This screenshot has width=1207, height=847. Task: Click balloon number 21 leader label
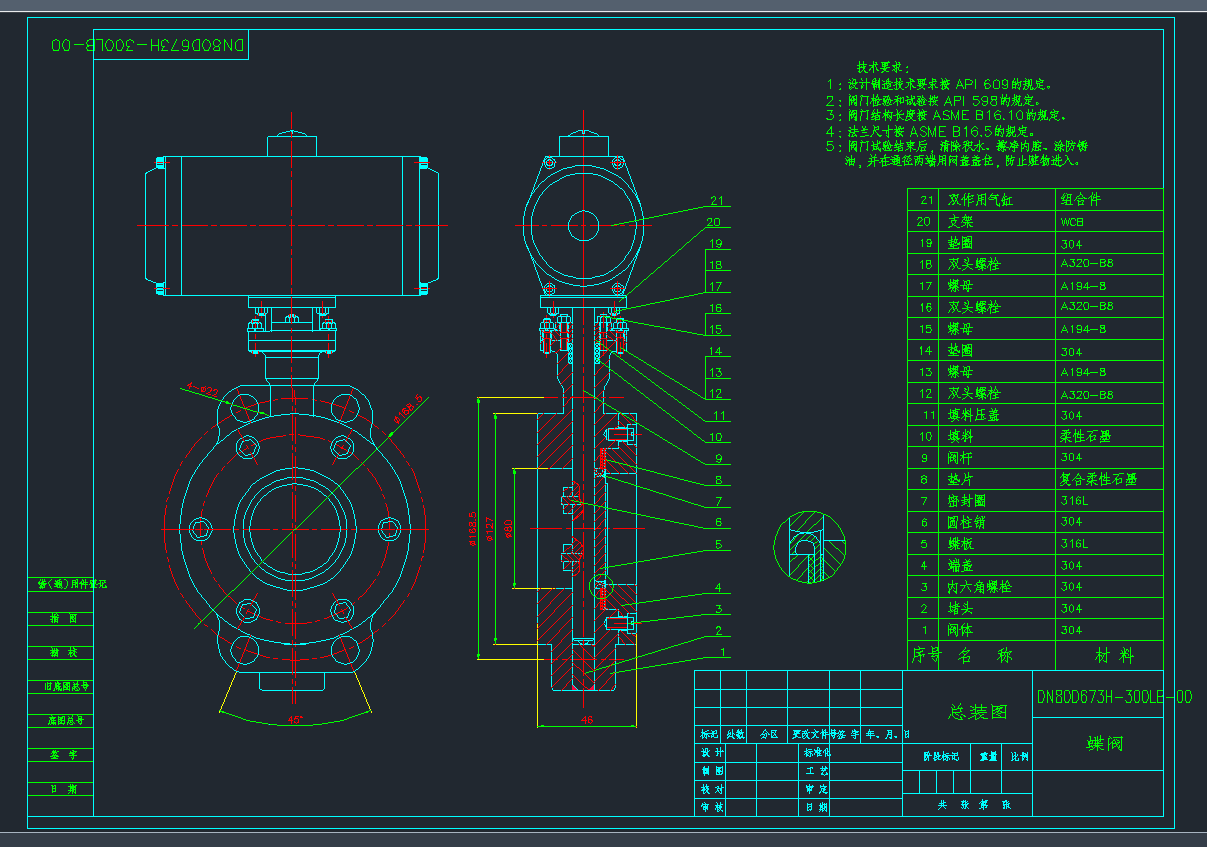pyautogui.click(x=716, y=200)
